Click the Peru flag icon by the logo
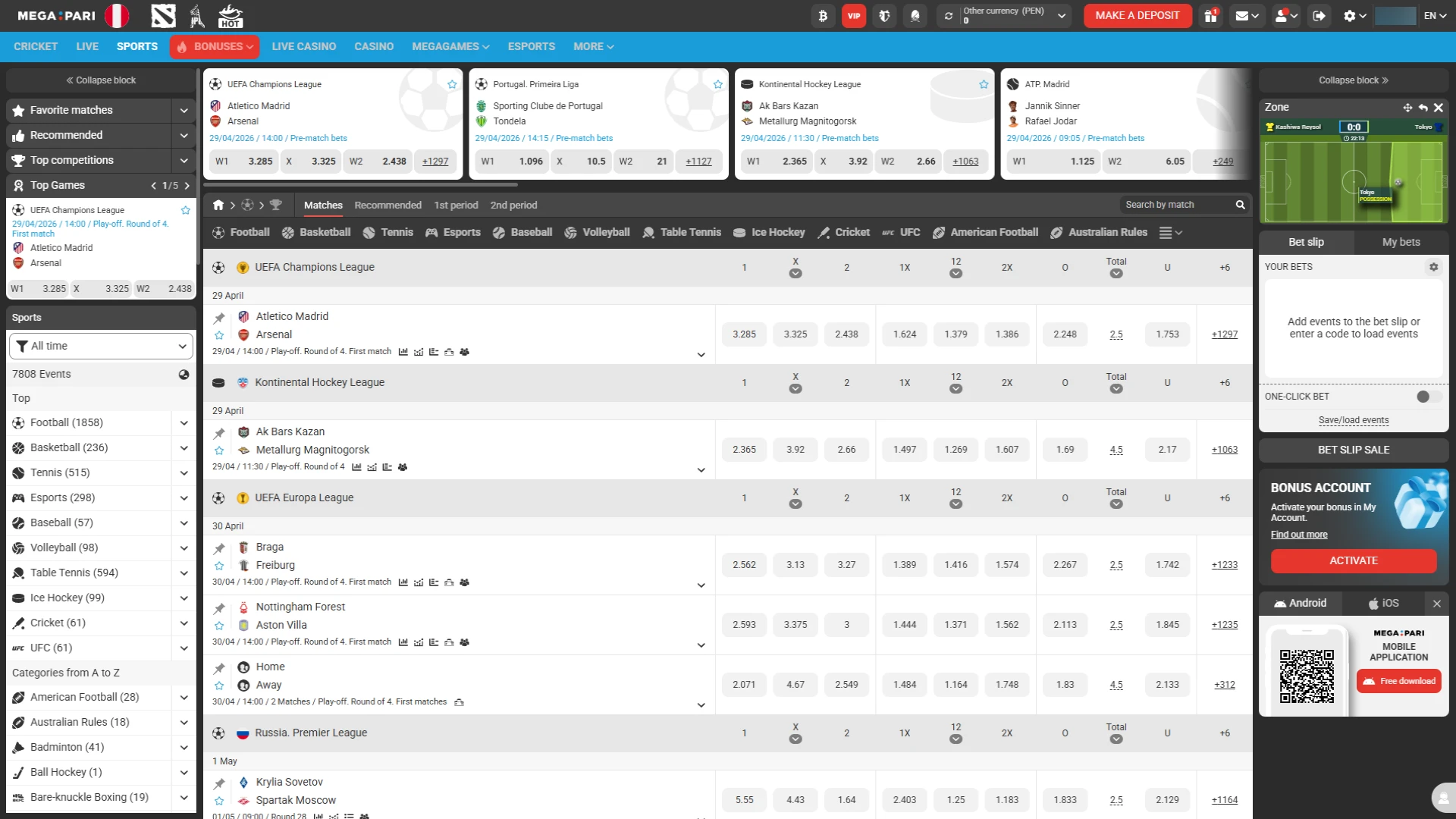 tap(117, 15)
